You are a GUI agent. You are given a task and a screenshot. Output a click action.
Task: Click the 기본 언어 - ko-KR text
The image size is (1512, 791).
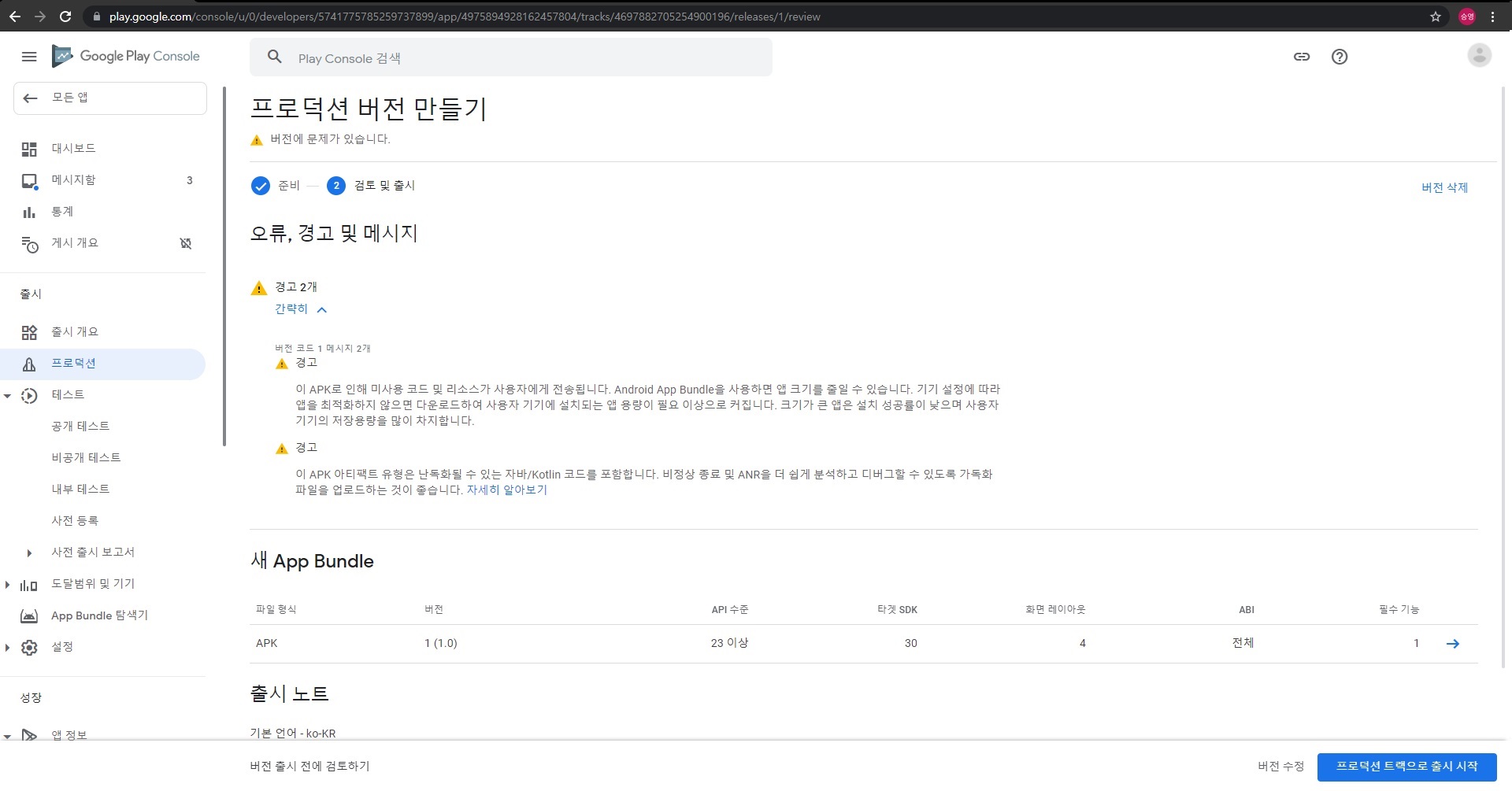pos(292,734)
